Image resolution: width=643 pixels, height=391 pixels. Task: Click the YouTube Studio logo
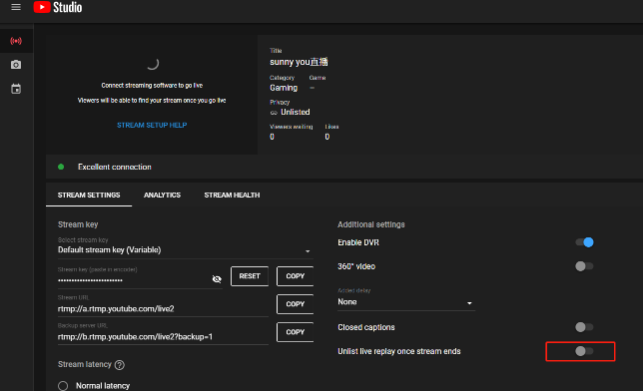(58, 7)
